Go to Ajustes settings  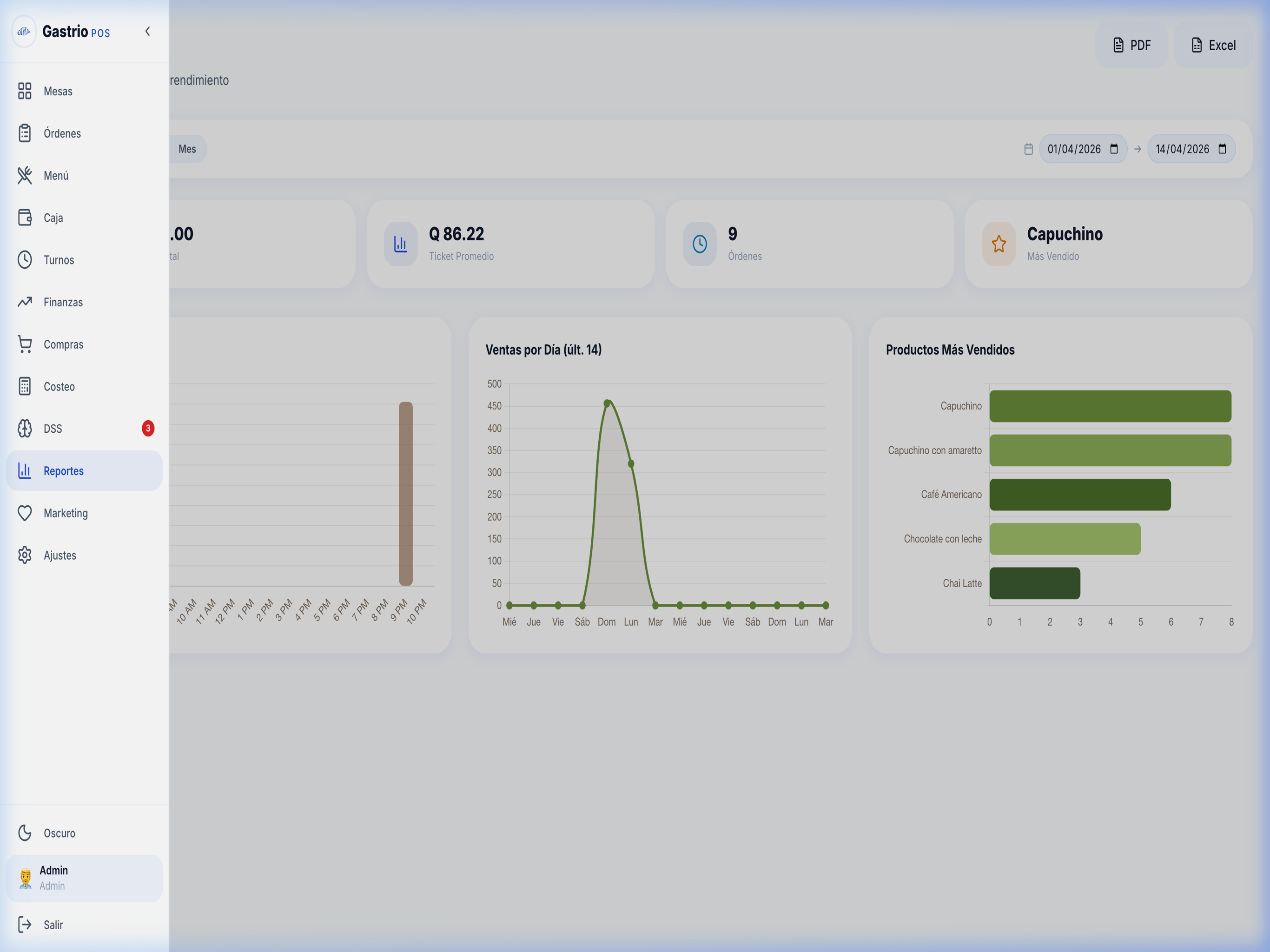(85, 555)
